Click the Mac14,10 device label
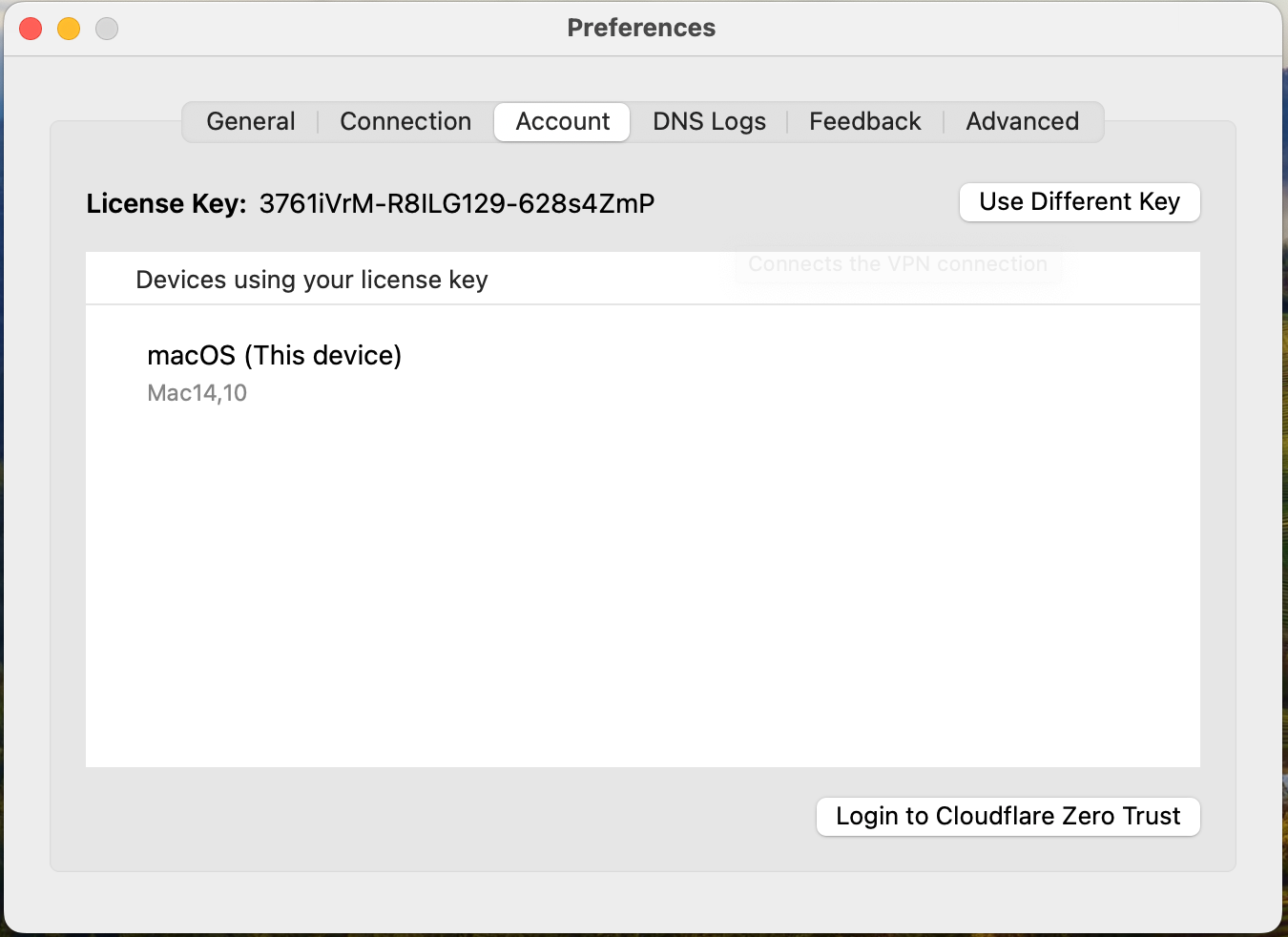 click(x=197, y=392)
